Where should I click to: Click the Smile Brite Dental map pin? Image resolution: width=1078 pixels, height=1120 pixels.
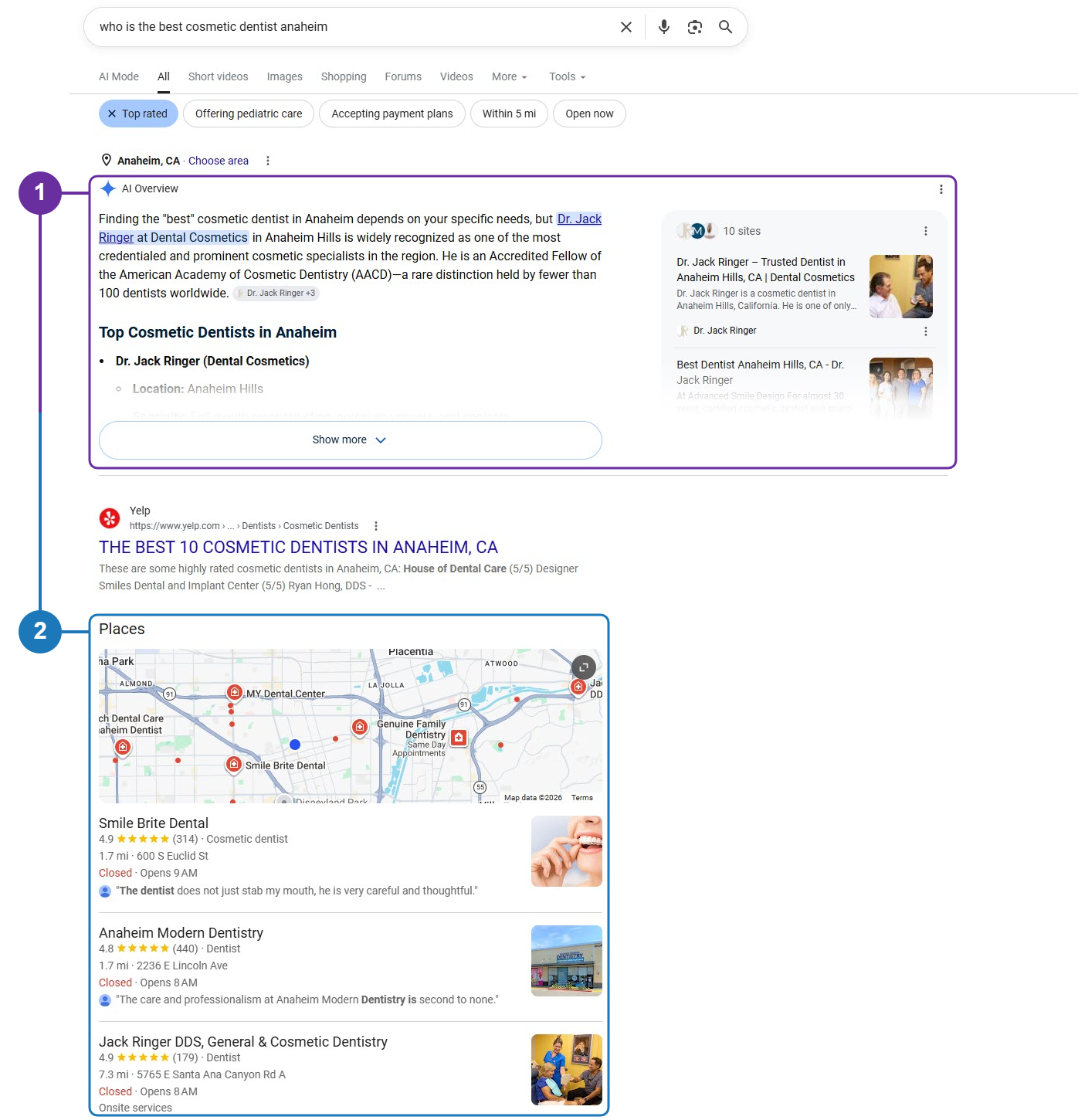[234, 764]
